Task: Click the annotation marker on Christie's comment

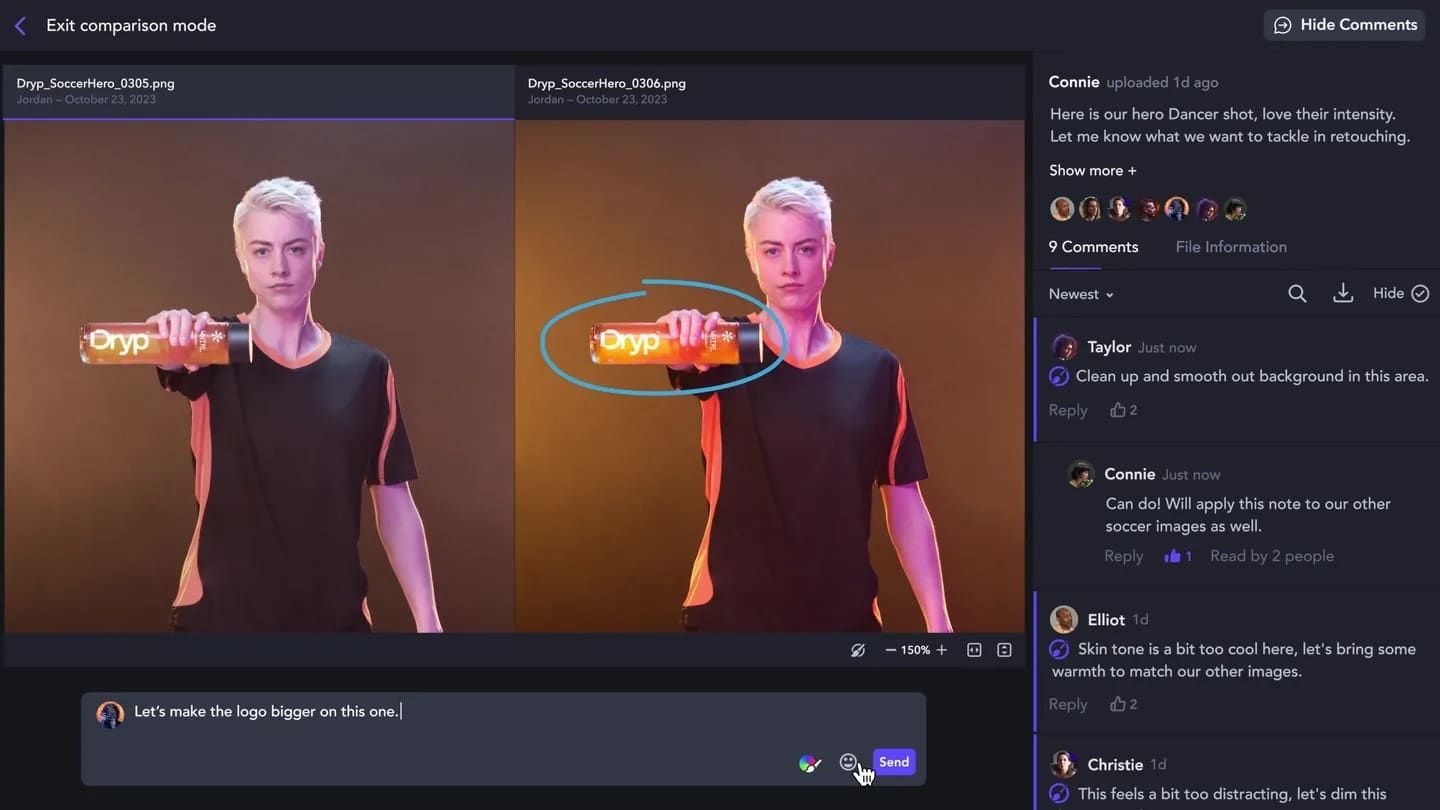Action: pyautogui.click(x=1059, y=794)
